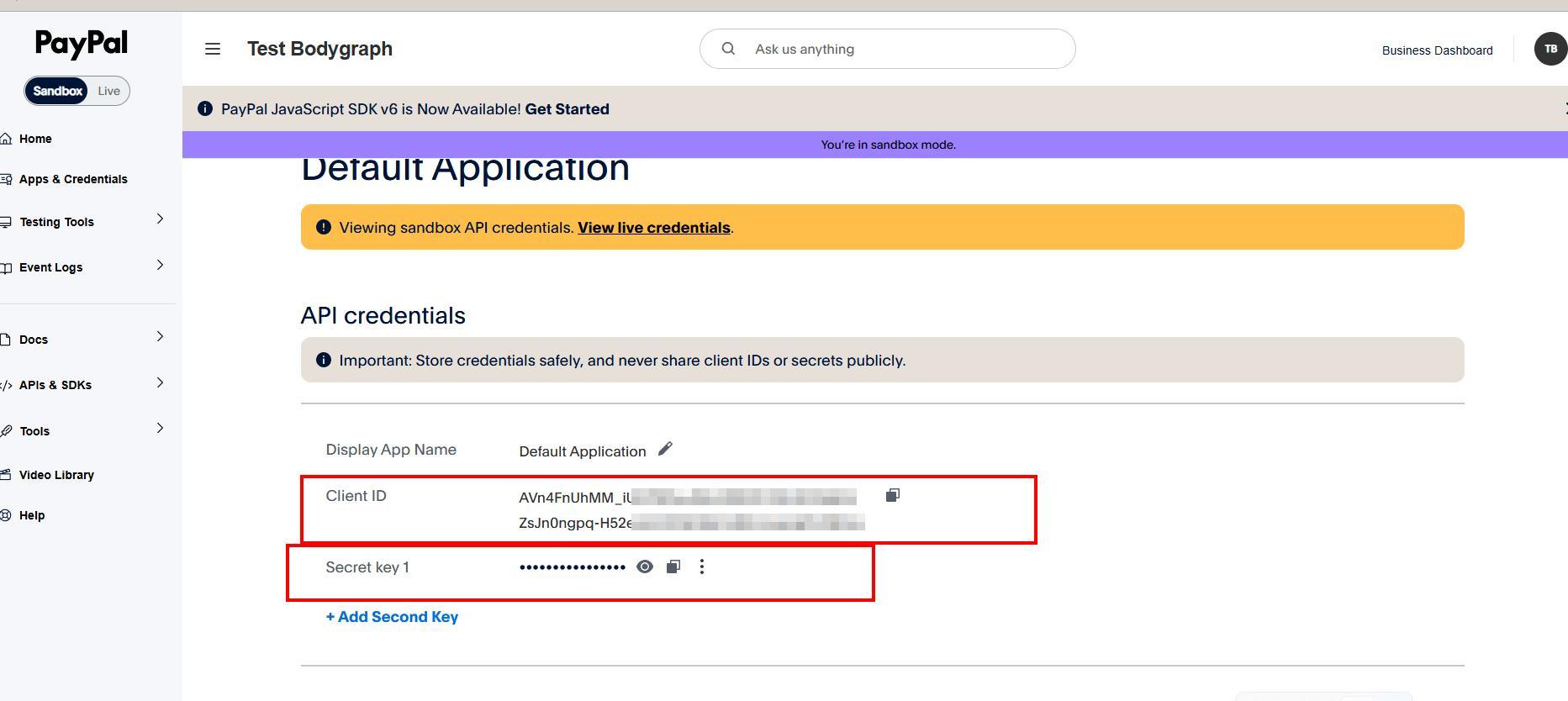This screenshot has height=701, width=1568.
Task: Copy Secret key 1 to clipboard
Action: [x=673, y=567]
